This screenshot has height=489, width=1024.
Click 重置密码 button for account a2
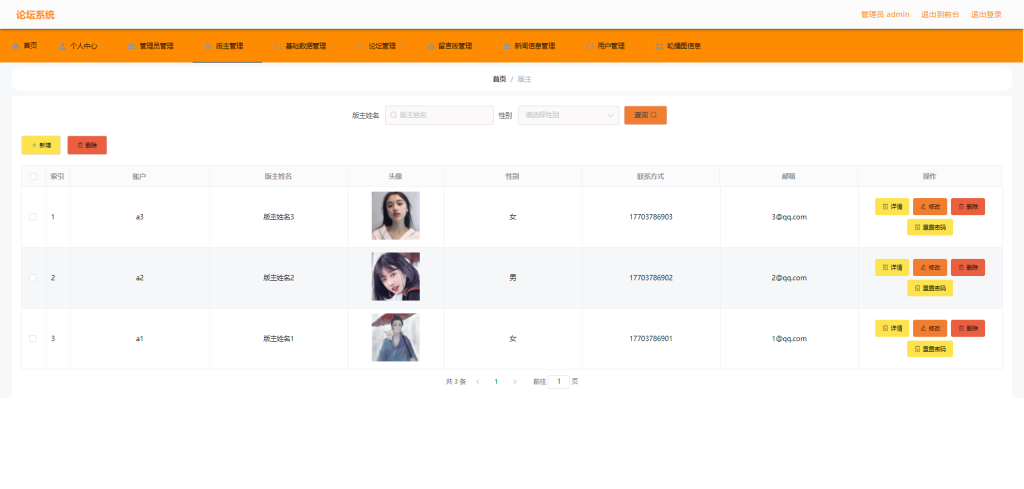pos(929,288)
